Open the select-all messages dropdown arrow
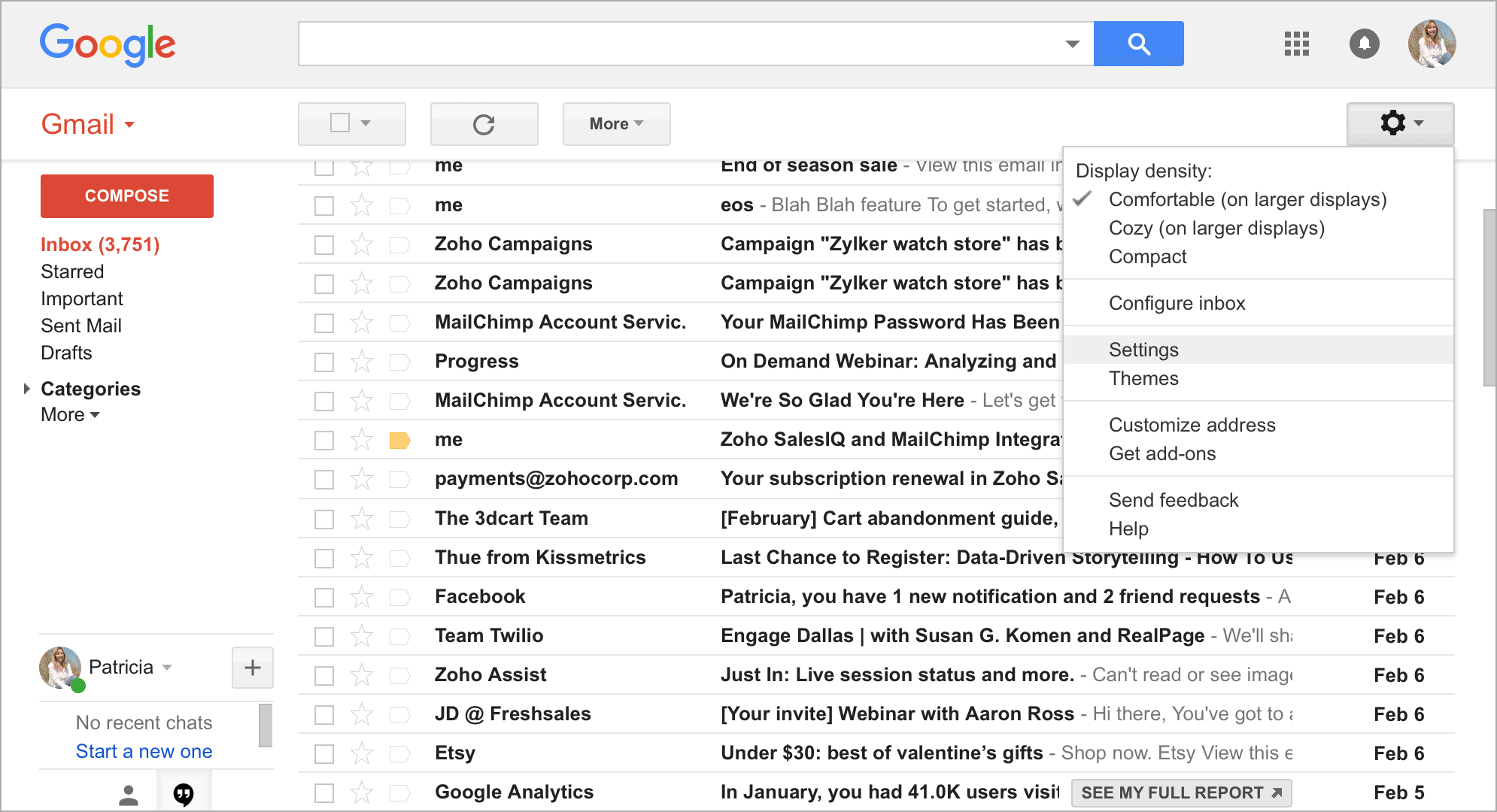The height and width of the screenshot is (812, 1497). [x=366, y=123]
